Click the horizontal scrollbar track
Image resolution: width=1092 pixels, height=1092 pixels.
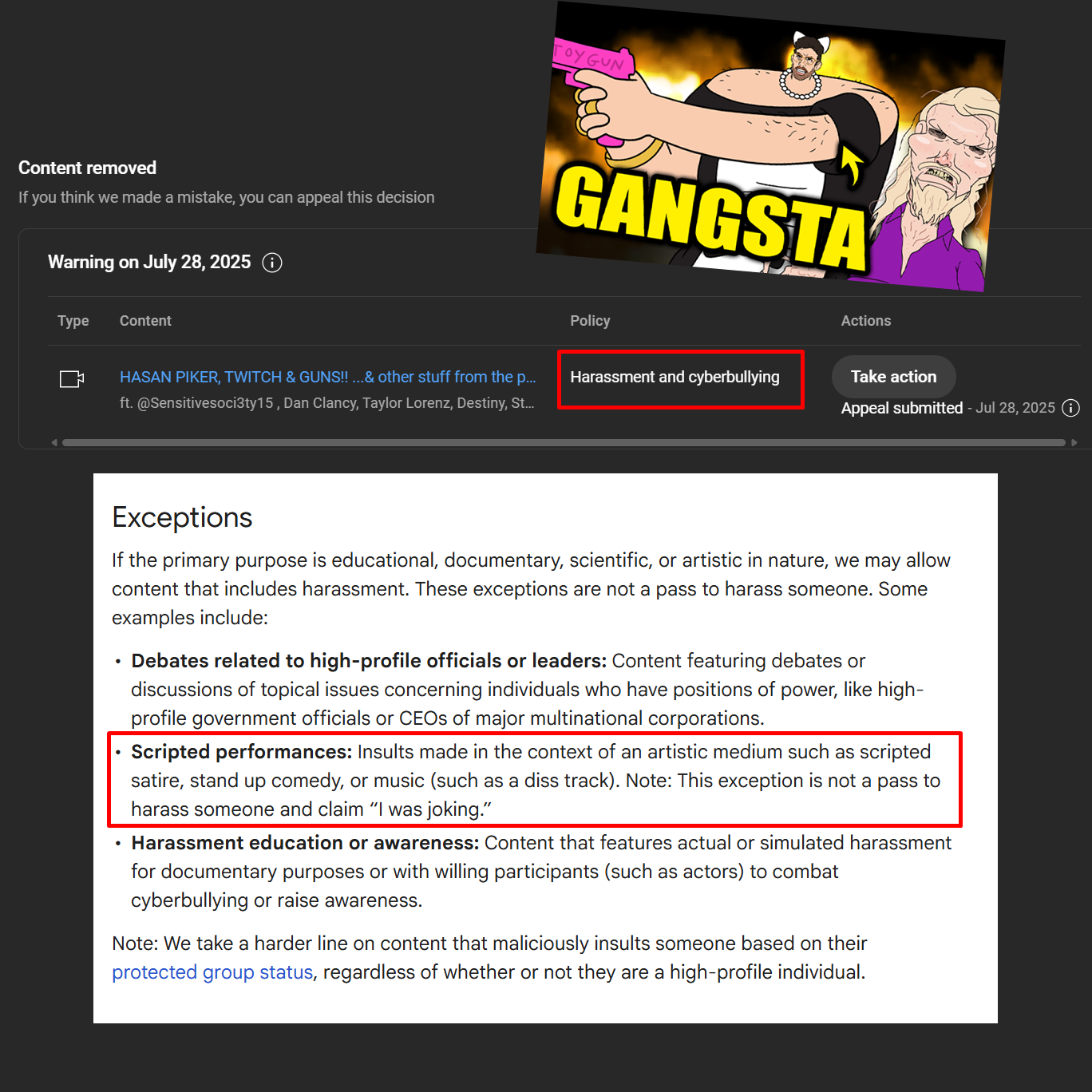564,442
